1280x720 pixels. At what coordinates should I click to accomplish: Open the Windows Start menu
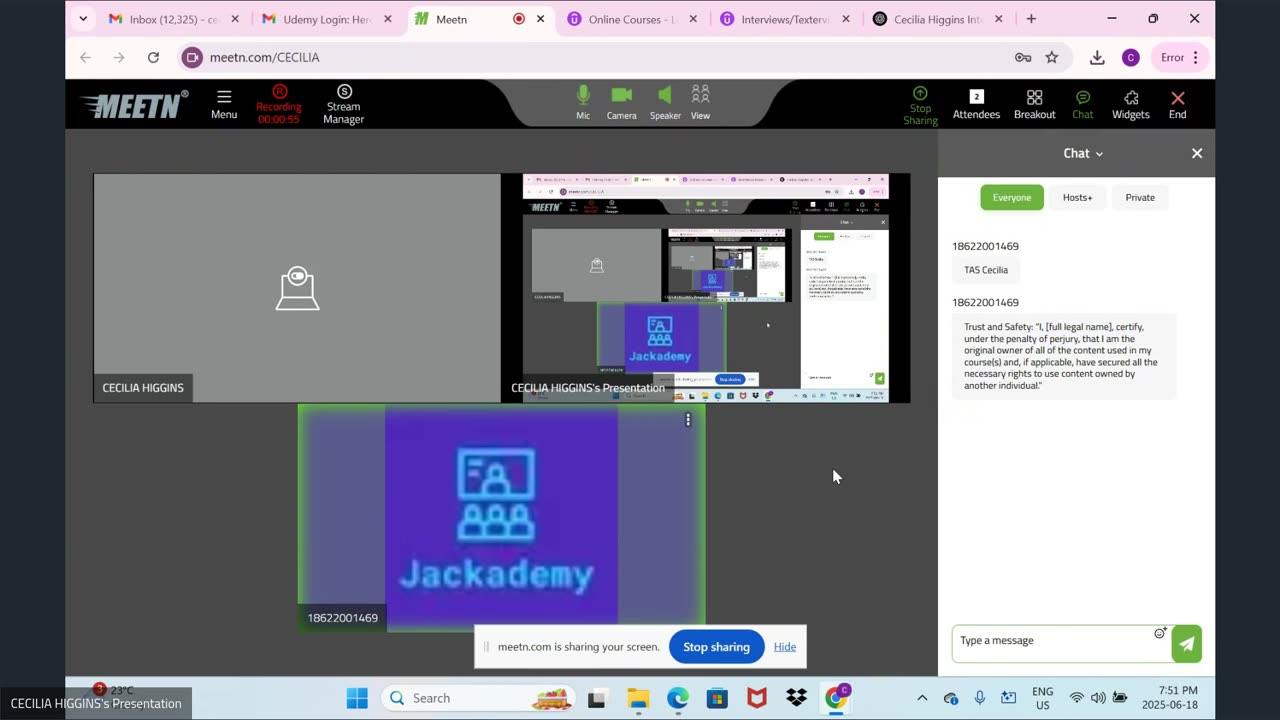(x=357, y=698)
